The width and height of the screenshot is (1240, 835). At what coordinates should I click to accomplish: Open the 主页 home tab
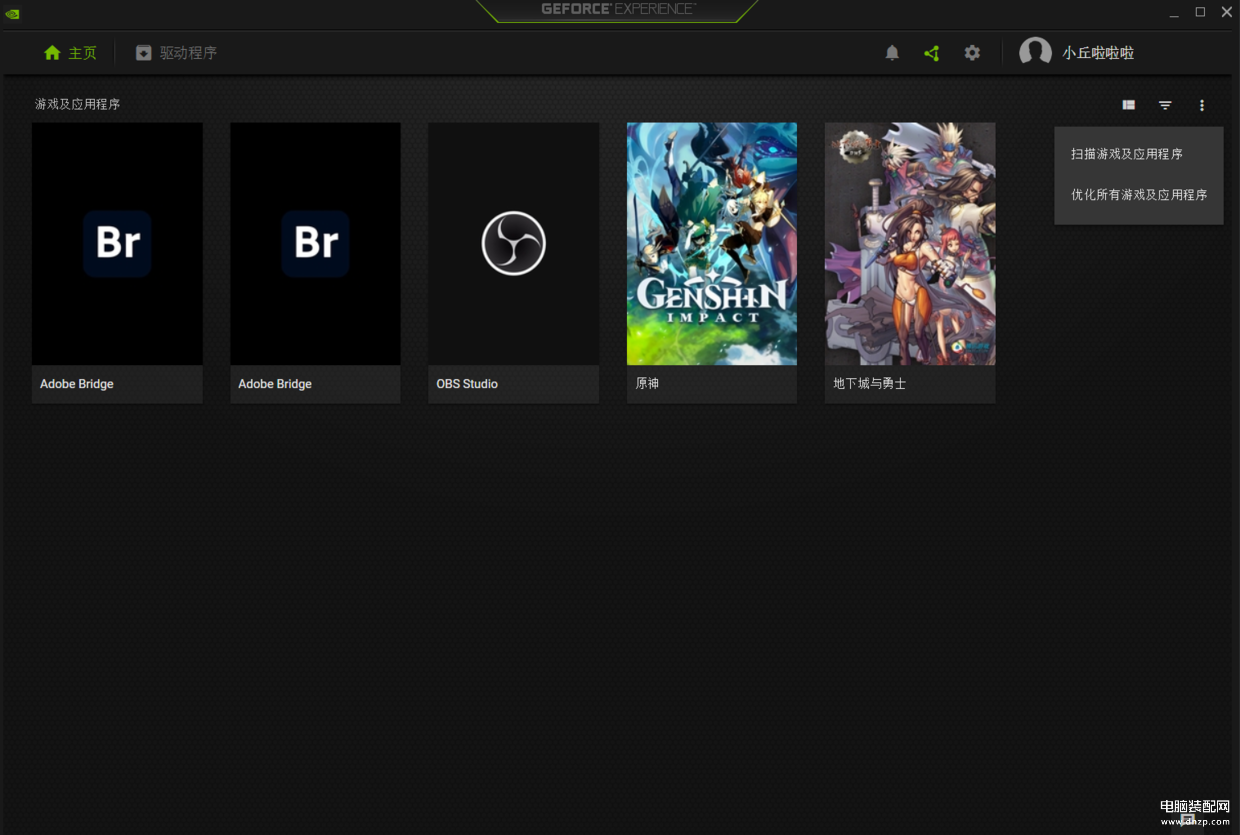(70, 53)
